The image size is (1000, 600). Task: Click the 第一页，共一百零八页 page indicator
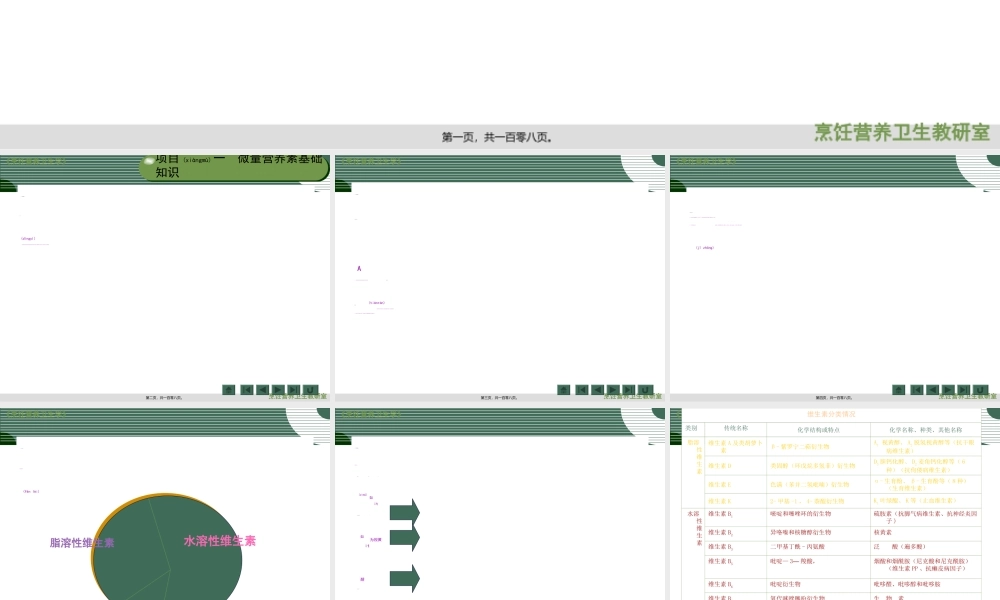497,138
